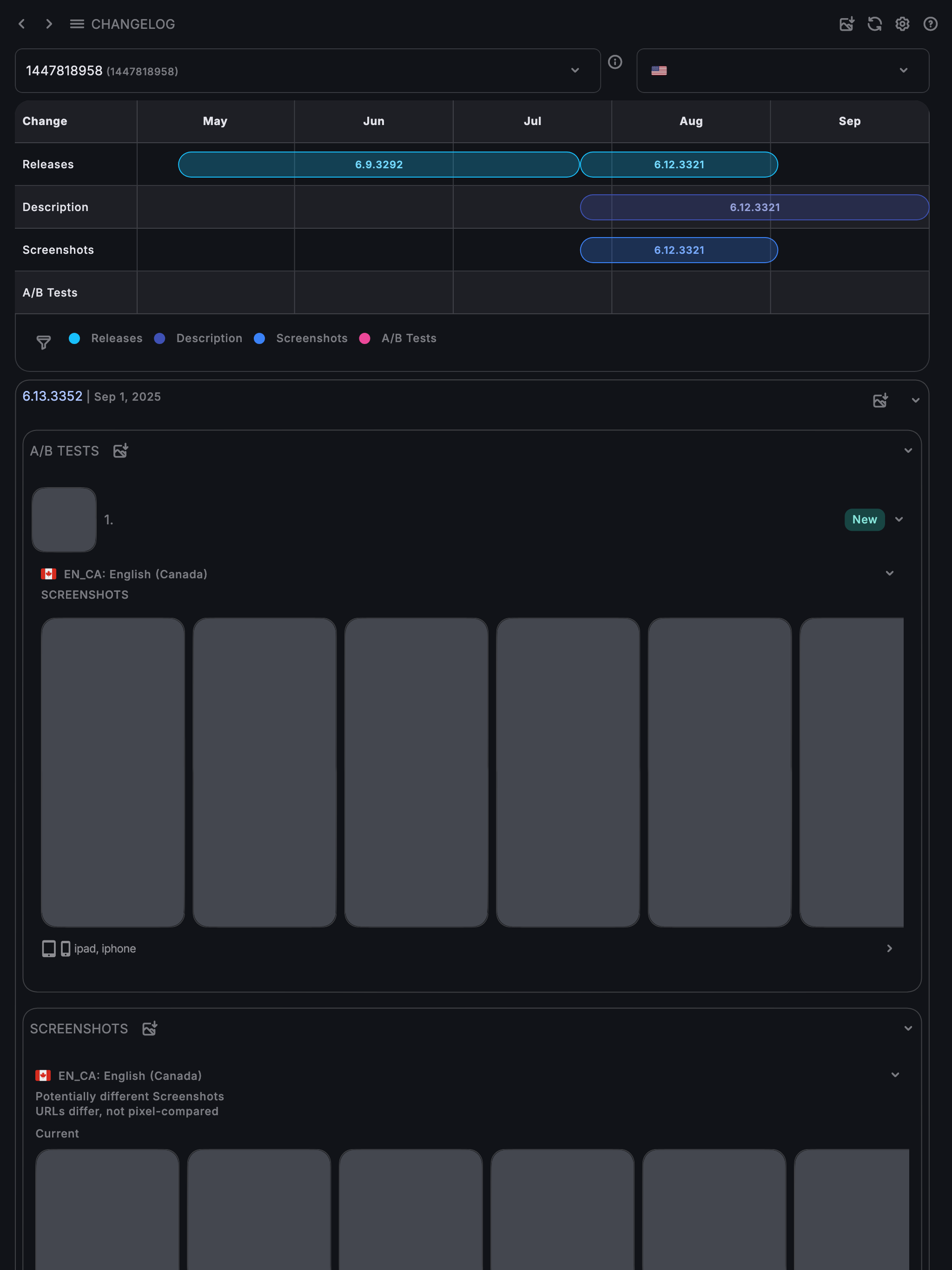Open the app icon thumbnail beside '1.'

[x=64, y=520]
